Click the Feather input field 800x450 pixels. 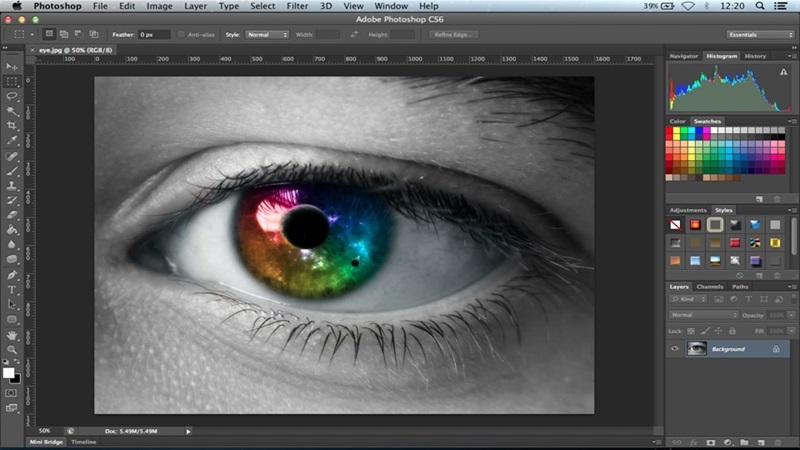(153, 34)
